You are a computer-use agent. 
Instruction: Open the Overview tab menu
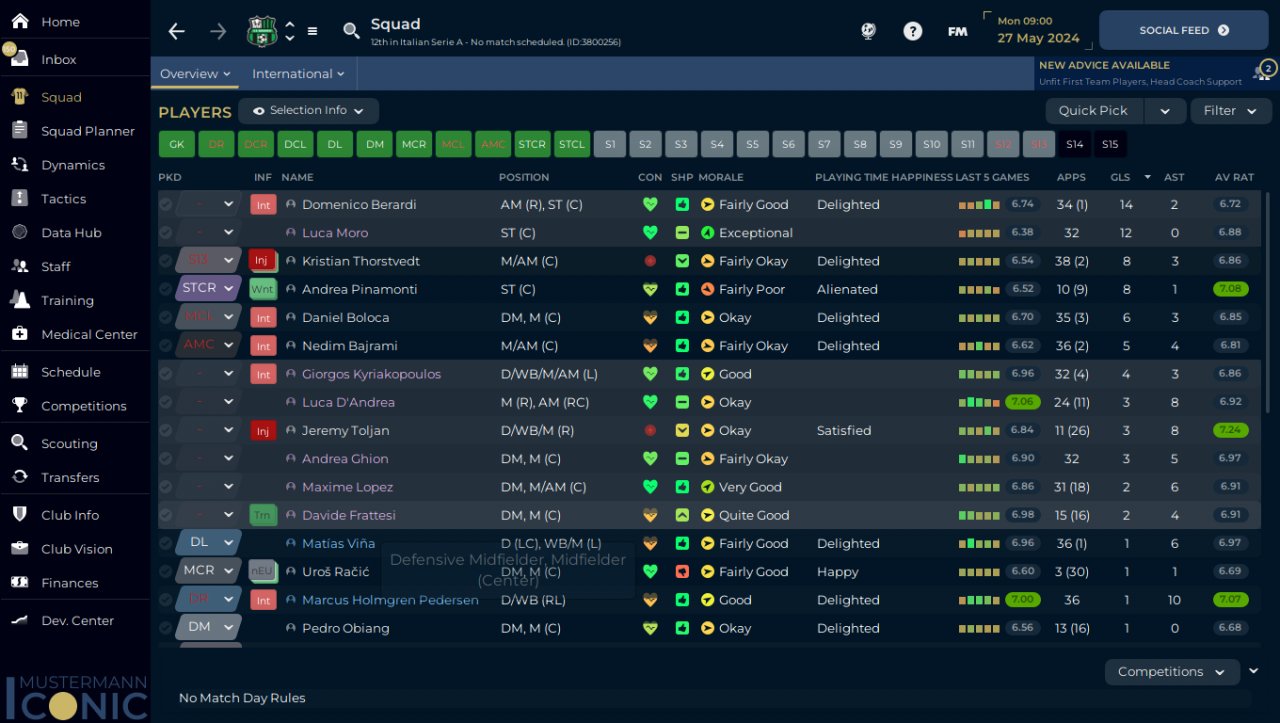point(195,74)
